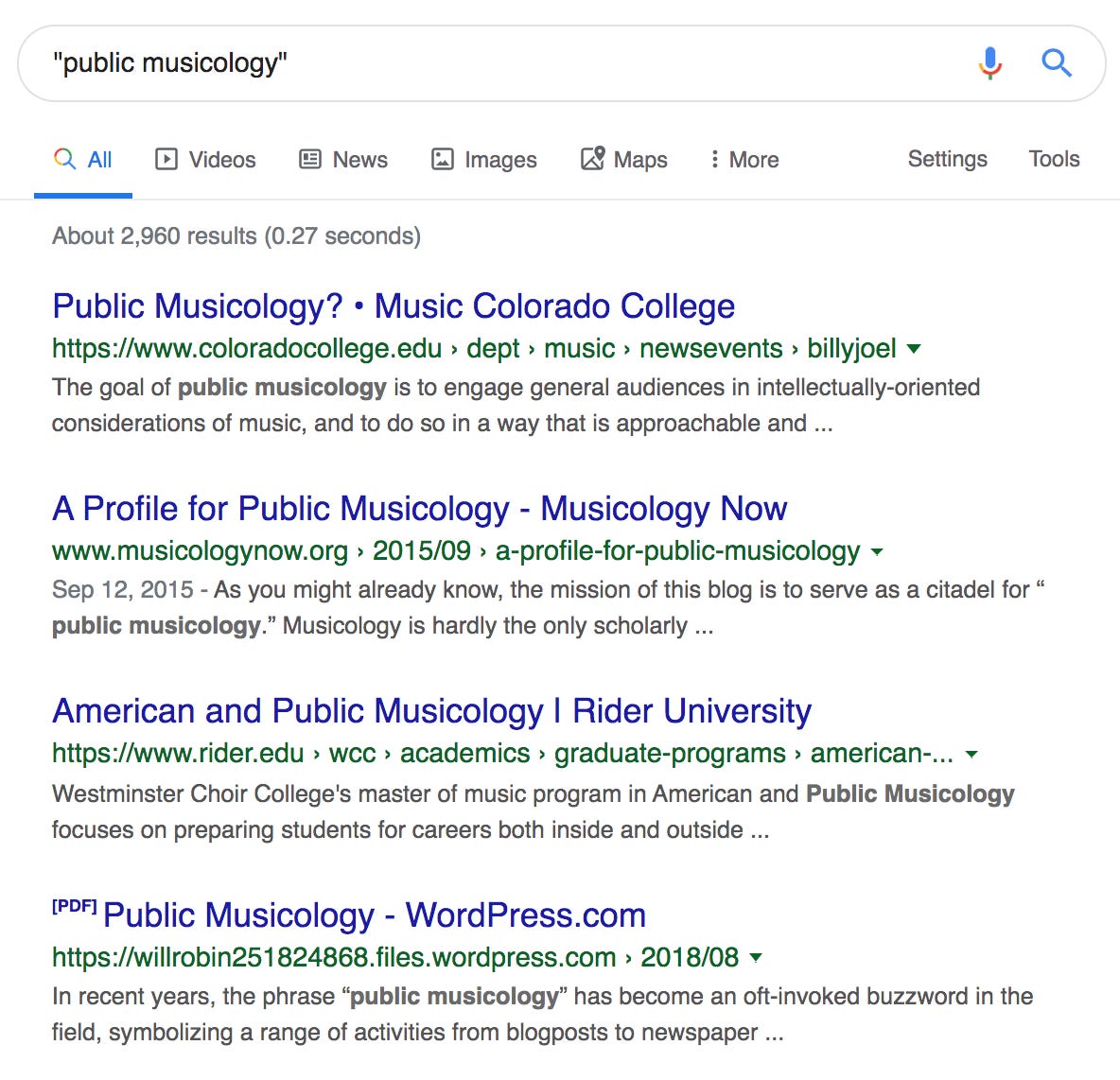Click the coloradocollege.edu breadcrumb URL
This screenshot has height=1080, width=1120.
[474, 349]
